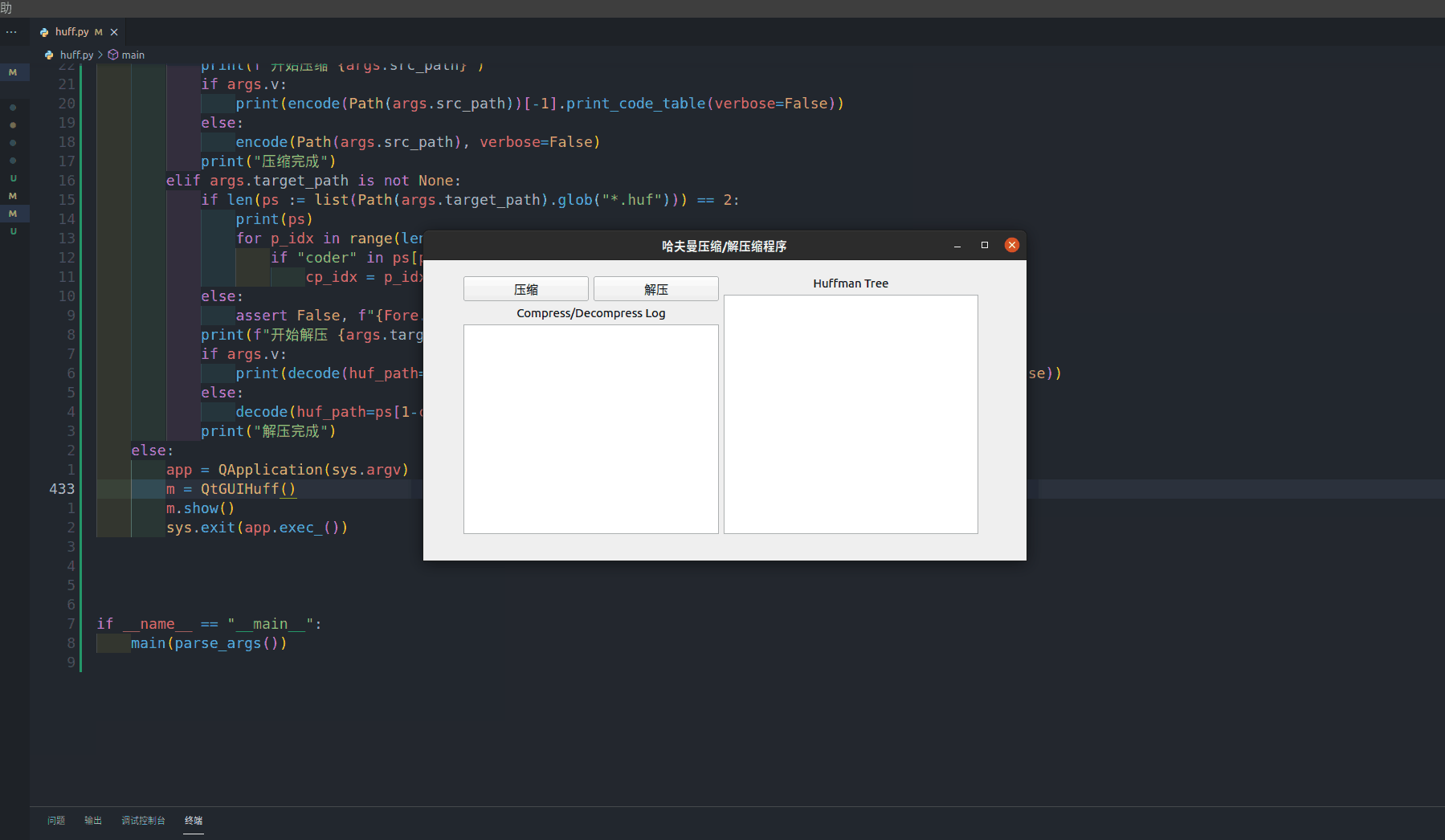
Task: Click the Compress/Decompress Log label
Action: pyautogui.click(x=591, y=313)
